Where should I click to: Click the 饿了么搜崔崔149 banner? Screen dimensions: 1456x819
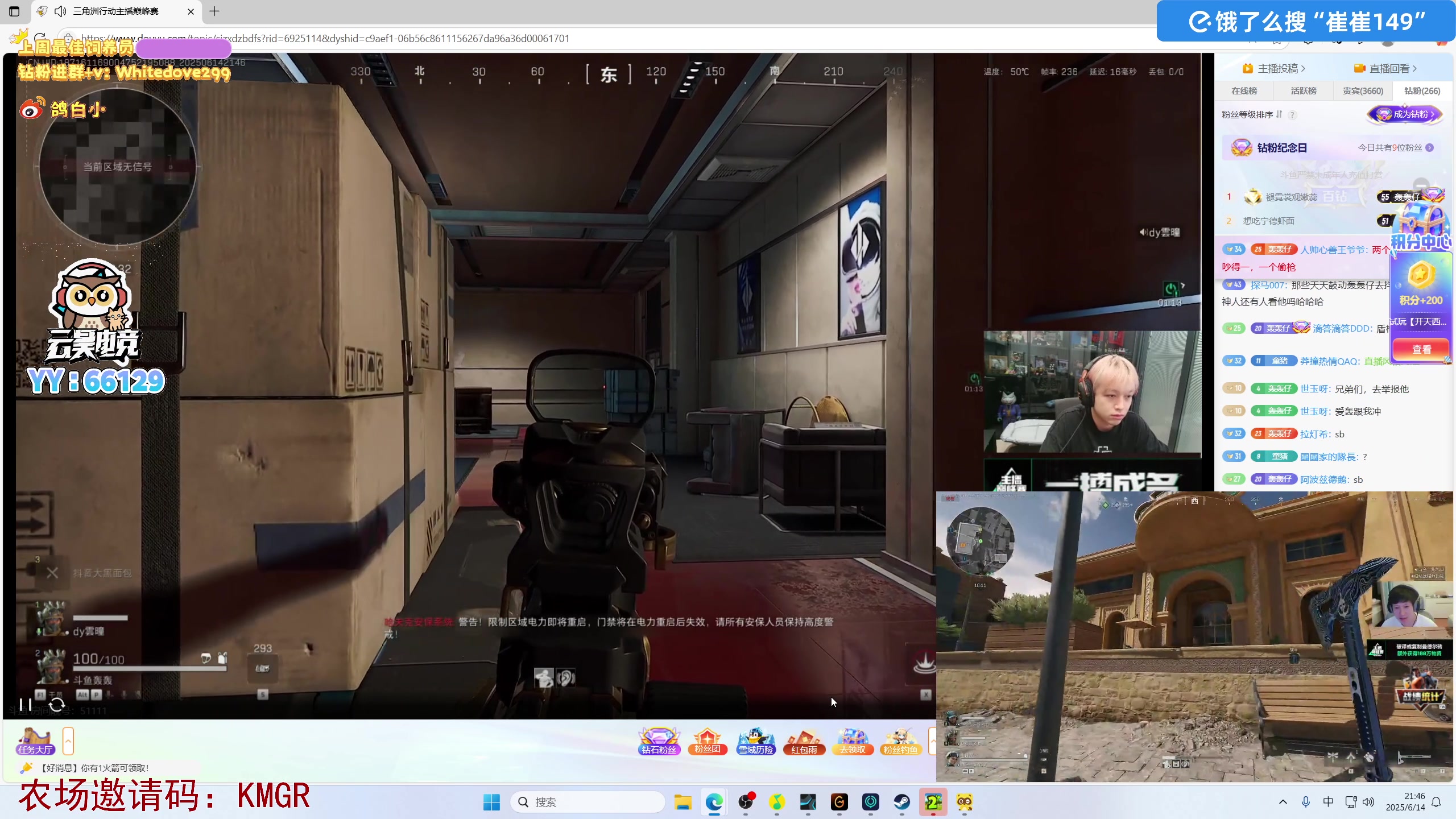pyautogui.click(x=1306, y=22)
